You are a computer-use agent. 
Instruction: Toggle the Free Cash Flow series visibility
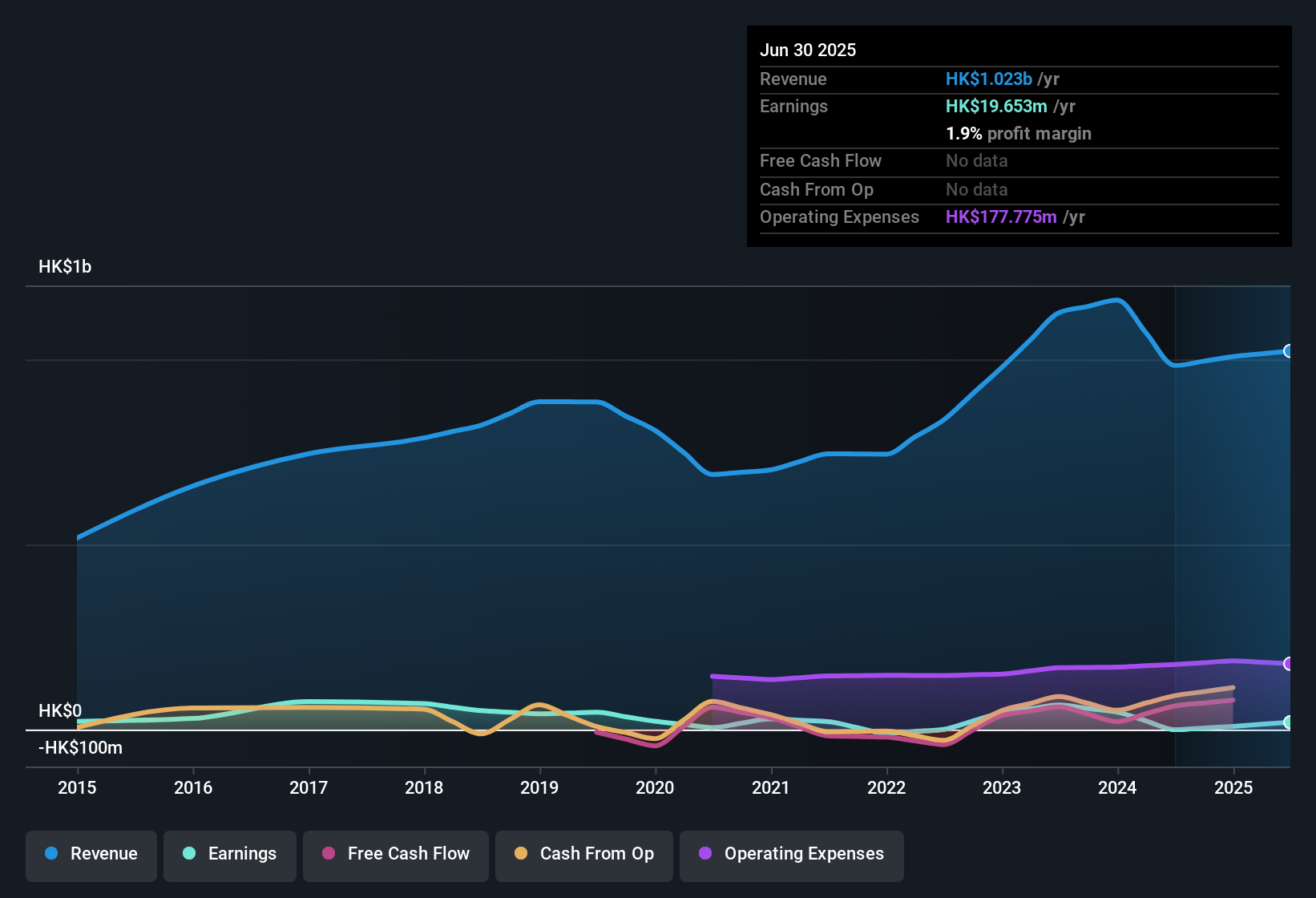395,855
